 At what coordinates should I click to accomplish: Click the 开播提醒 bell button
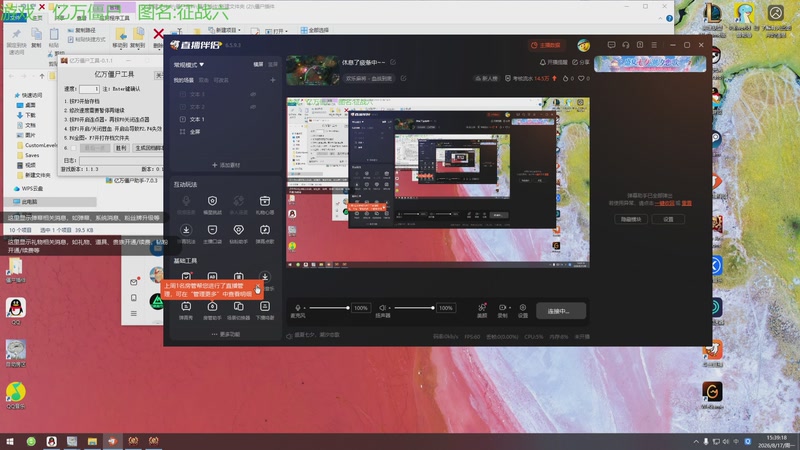pos(554,62)
